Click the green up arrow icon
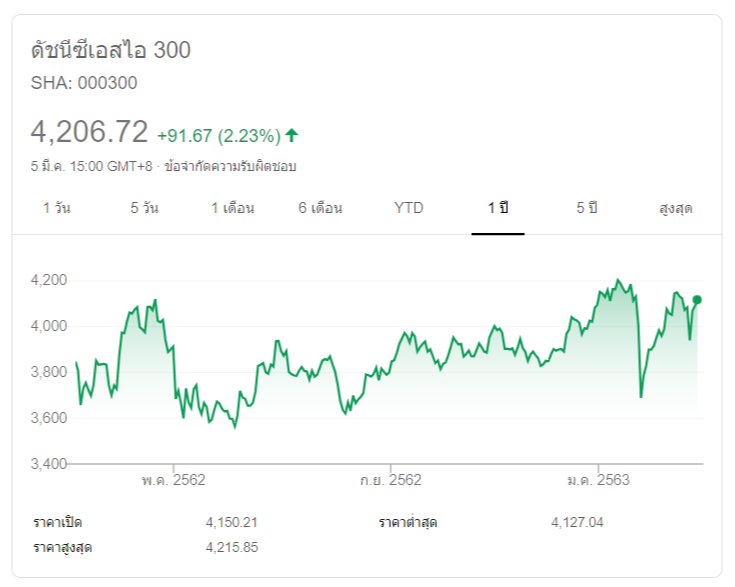This screenshot has height=587, width=735. [x=292, y=135]
